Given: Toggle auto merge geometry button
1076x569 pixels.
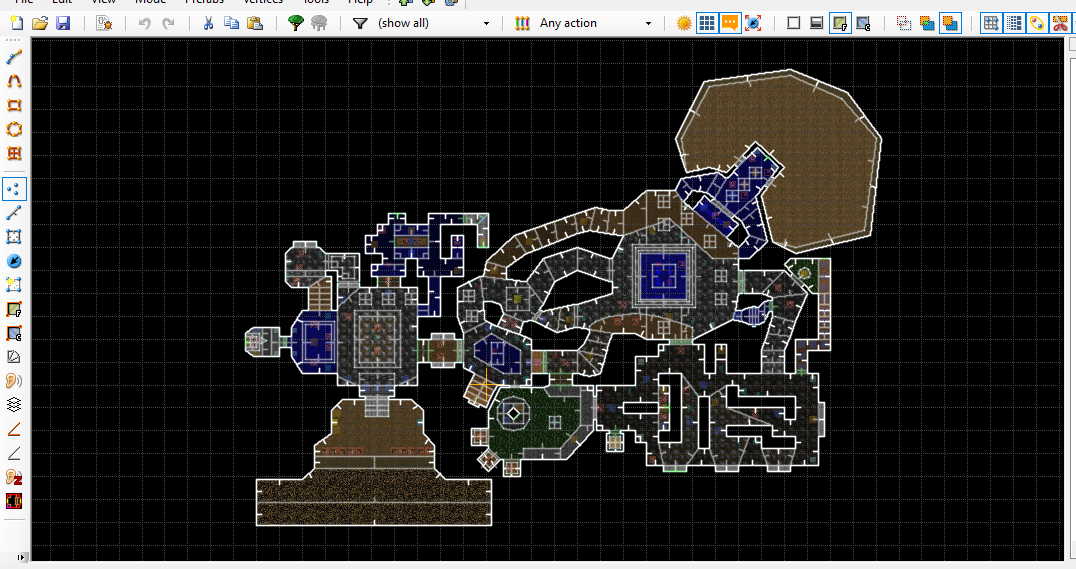Looking at the screenshot, I should [1038, 23].
